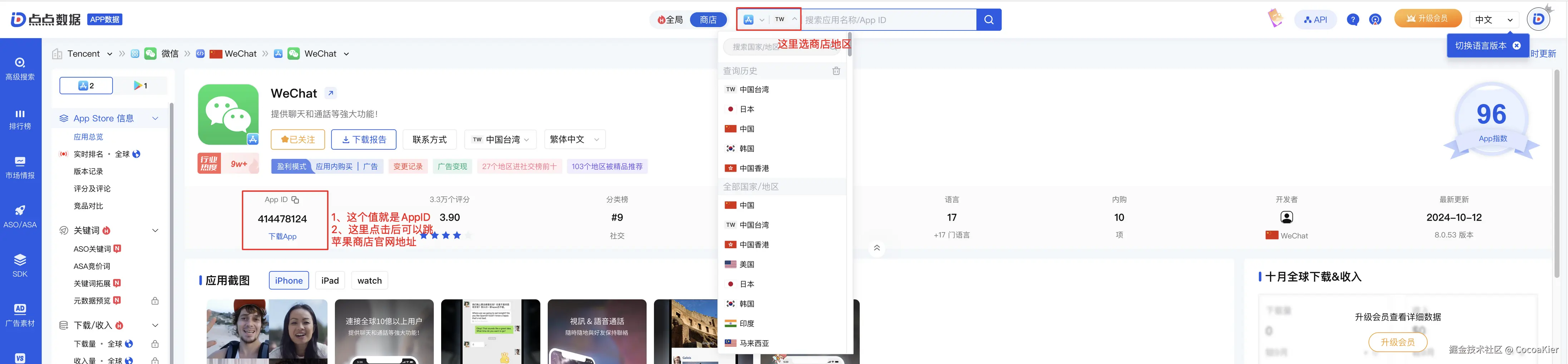Expand the WeChat breadcrumb dropdown arrow

click(346, 54)
